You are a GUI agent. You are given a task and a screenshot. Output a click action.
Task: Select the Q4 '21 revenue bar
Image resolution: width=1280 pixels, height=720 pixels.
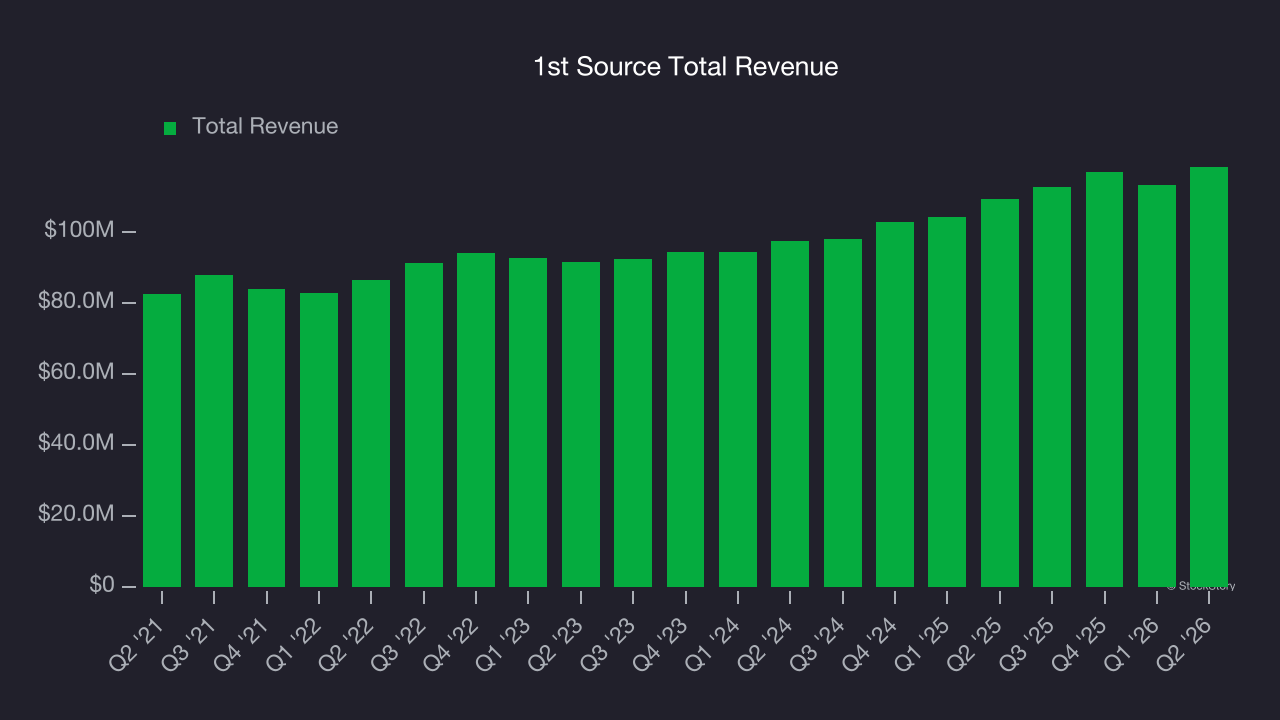point(267,438)
